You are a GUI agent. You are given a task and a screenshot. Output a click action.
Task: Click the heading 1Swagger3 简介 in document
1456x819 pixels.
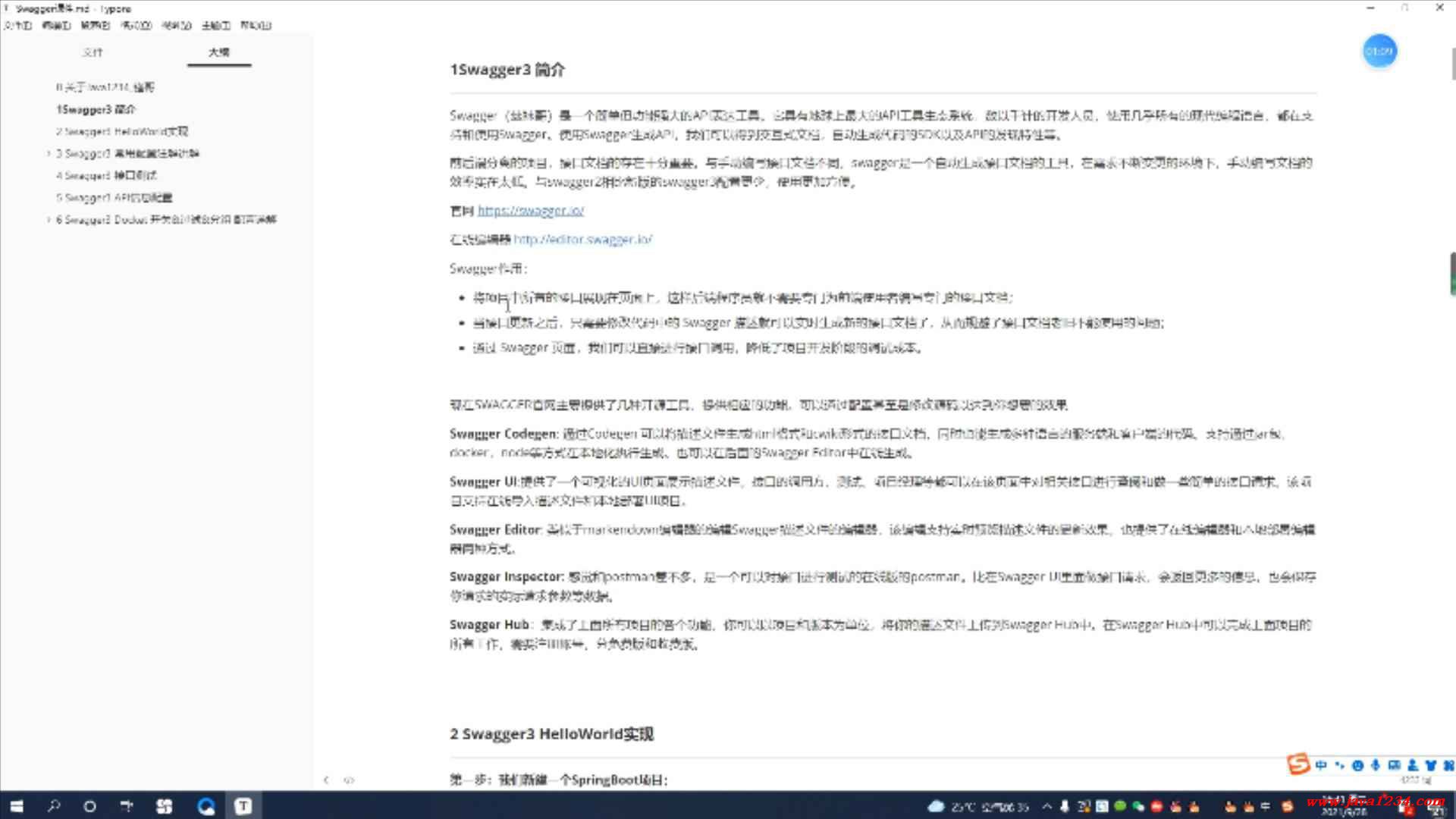507,70
